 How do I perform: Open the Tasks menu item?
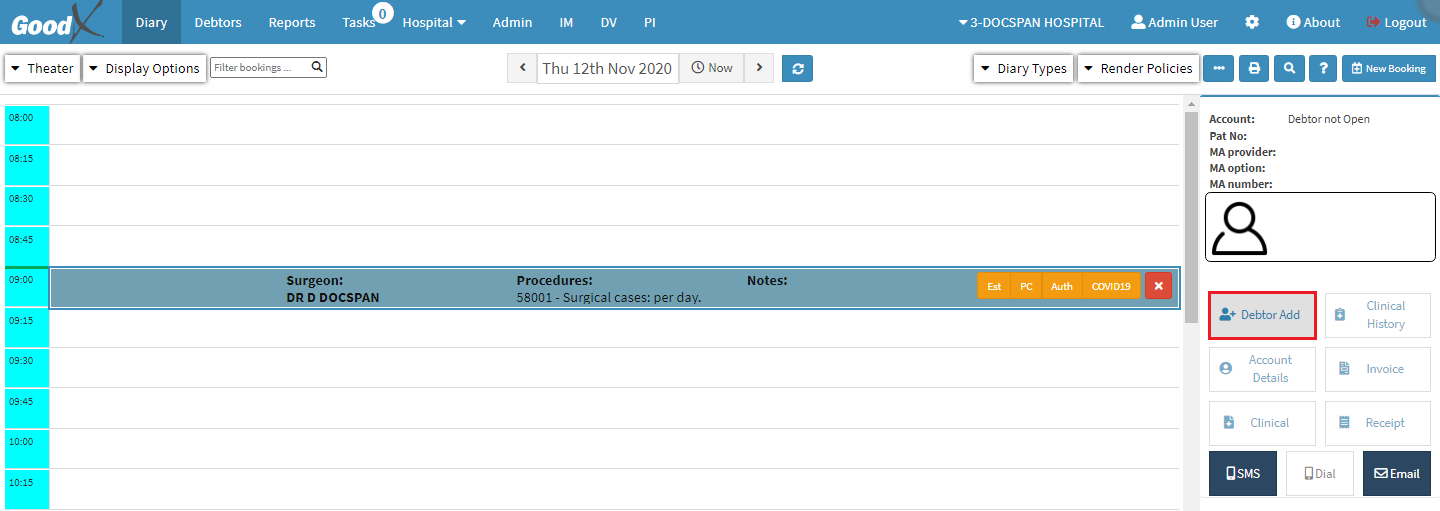pyautogui.click(x=358, y=22)
